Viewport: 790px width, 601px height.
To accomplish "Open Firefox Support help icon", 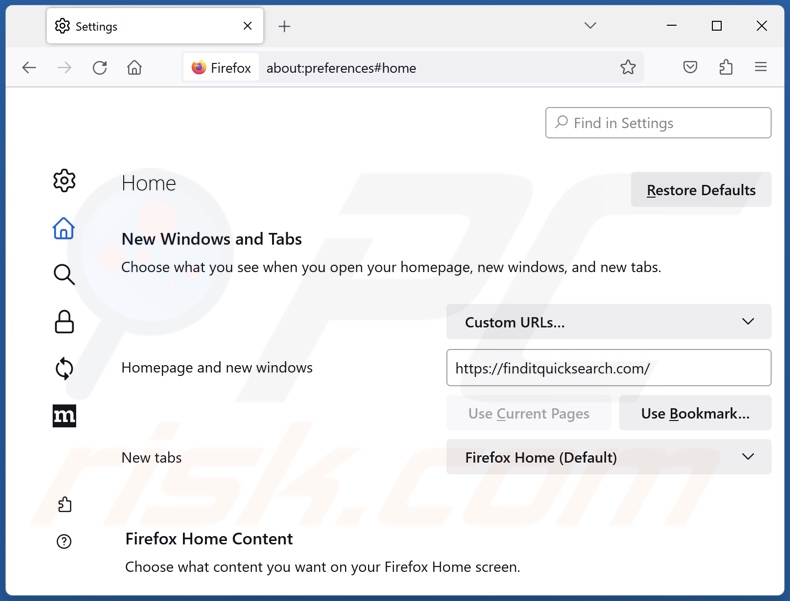I will click(x=64, y=542).
